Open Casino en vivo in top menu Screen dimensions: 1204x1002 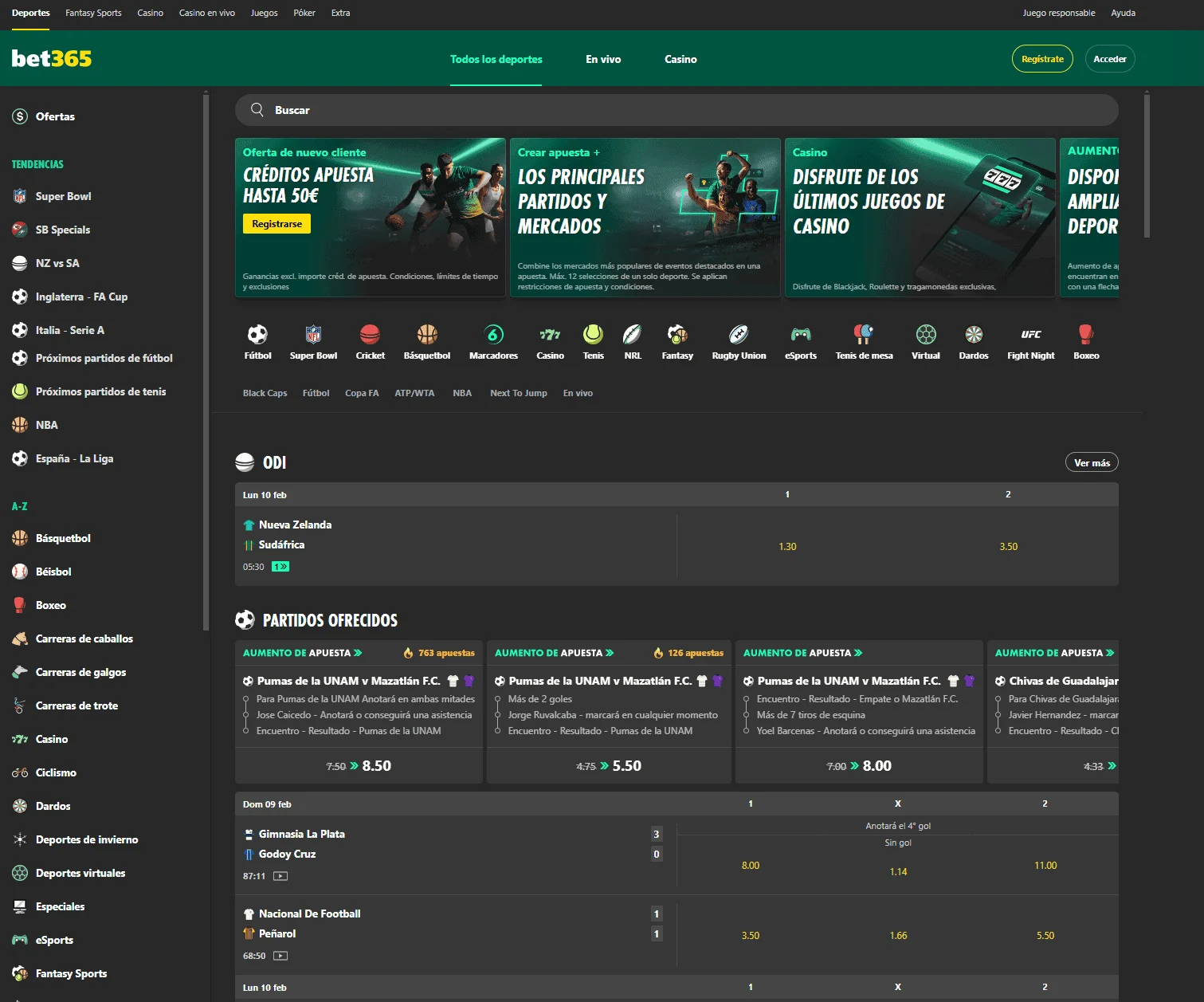(x=207, y=13)
